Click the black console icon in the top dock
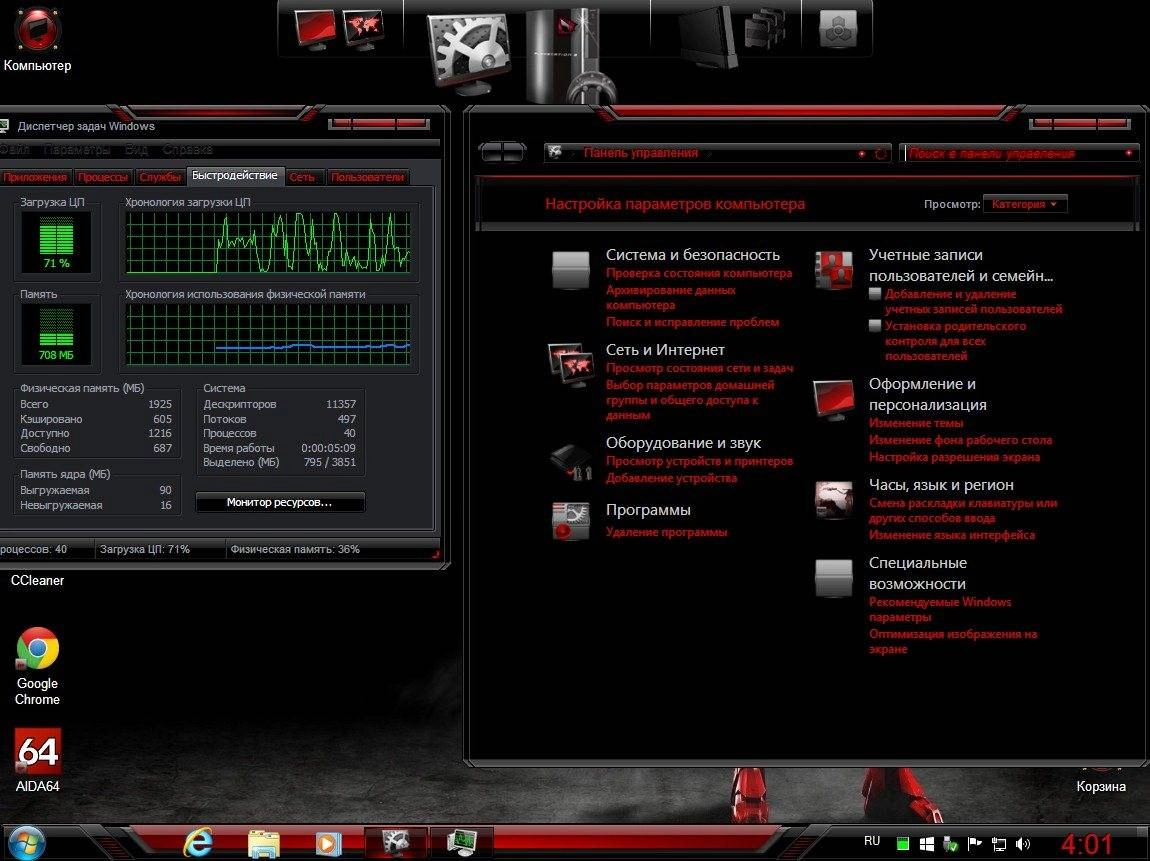Screen dimensions: 1150x861 tap(707, 37)
